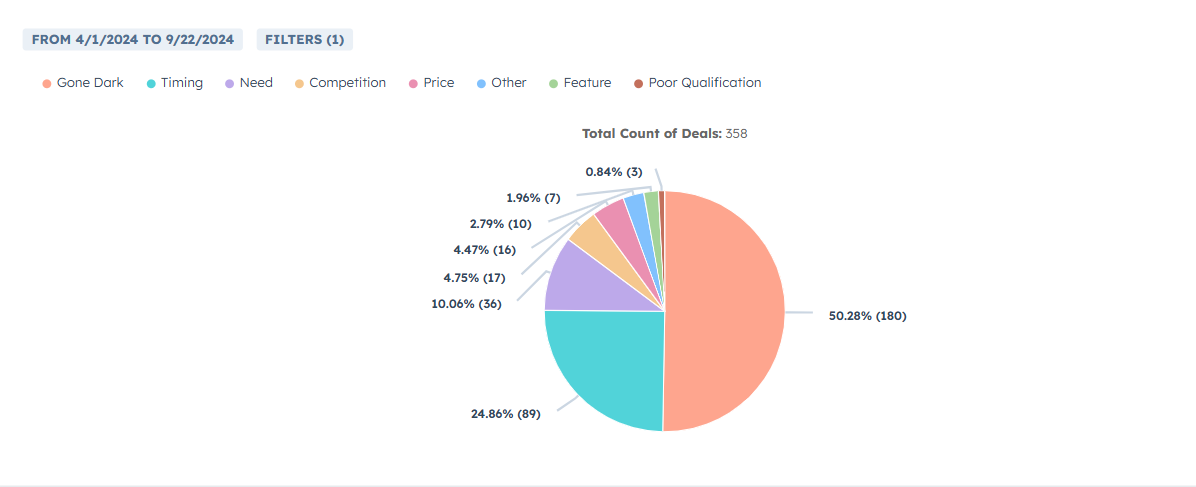Image resolution: width=1196 pixels, height=487 pixels.
Task: Open the Filters (1) badge
Action: pyautogui.click(x=304, y=39)
